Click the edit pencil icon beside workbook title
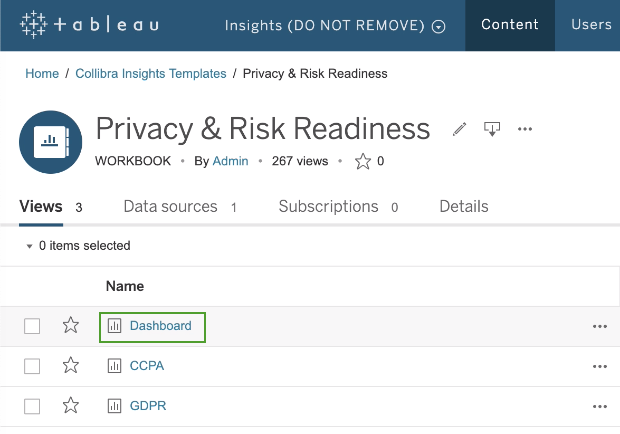 459,129
